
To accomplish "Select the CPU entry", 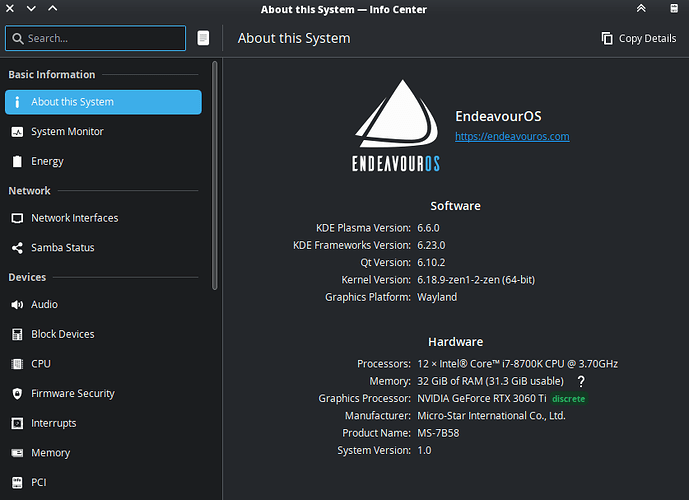I will tap(103, 364).
